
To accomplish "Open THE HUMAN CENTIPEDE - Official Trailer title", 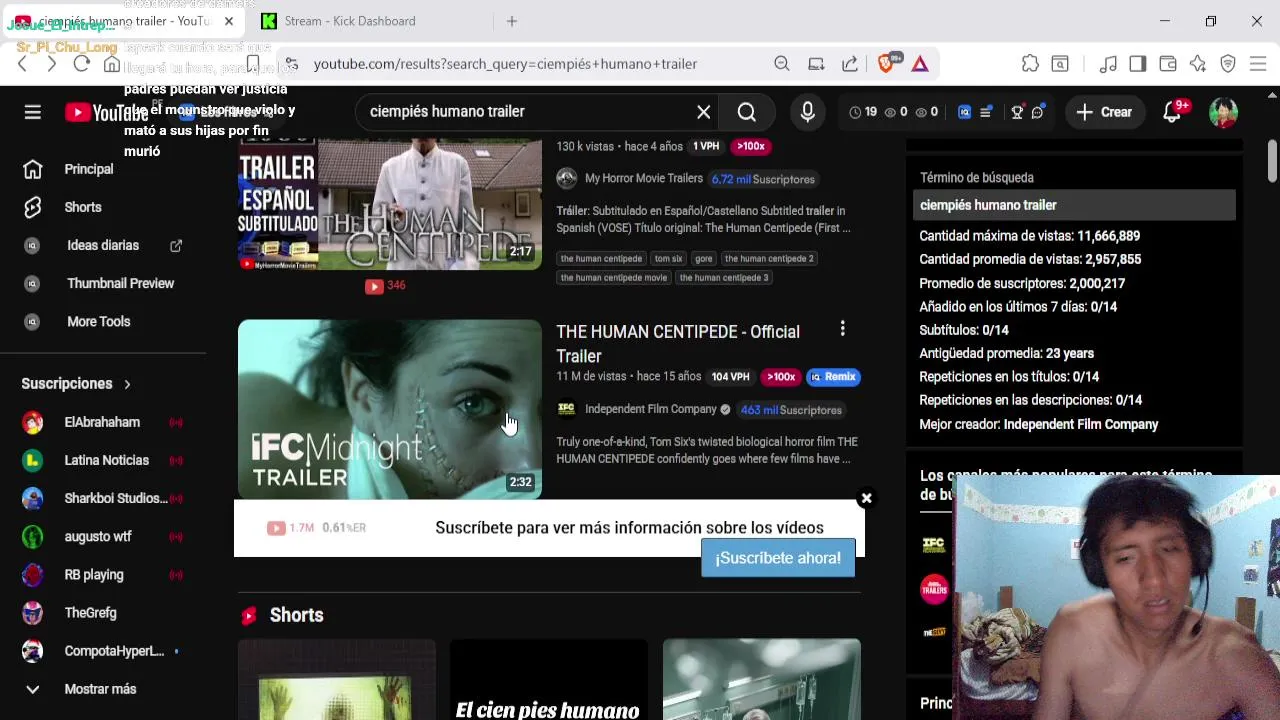I will 678,344.
